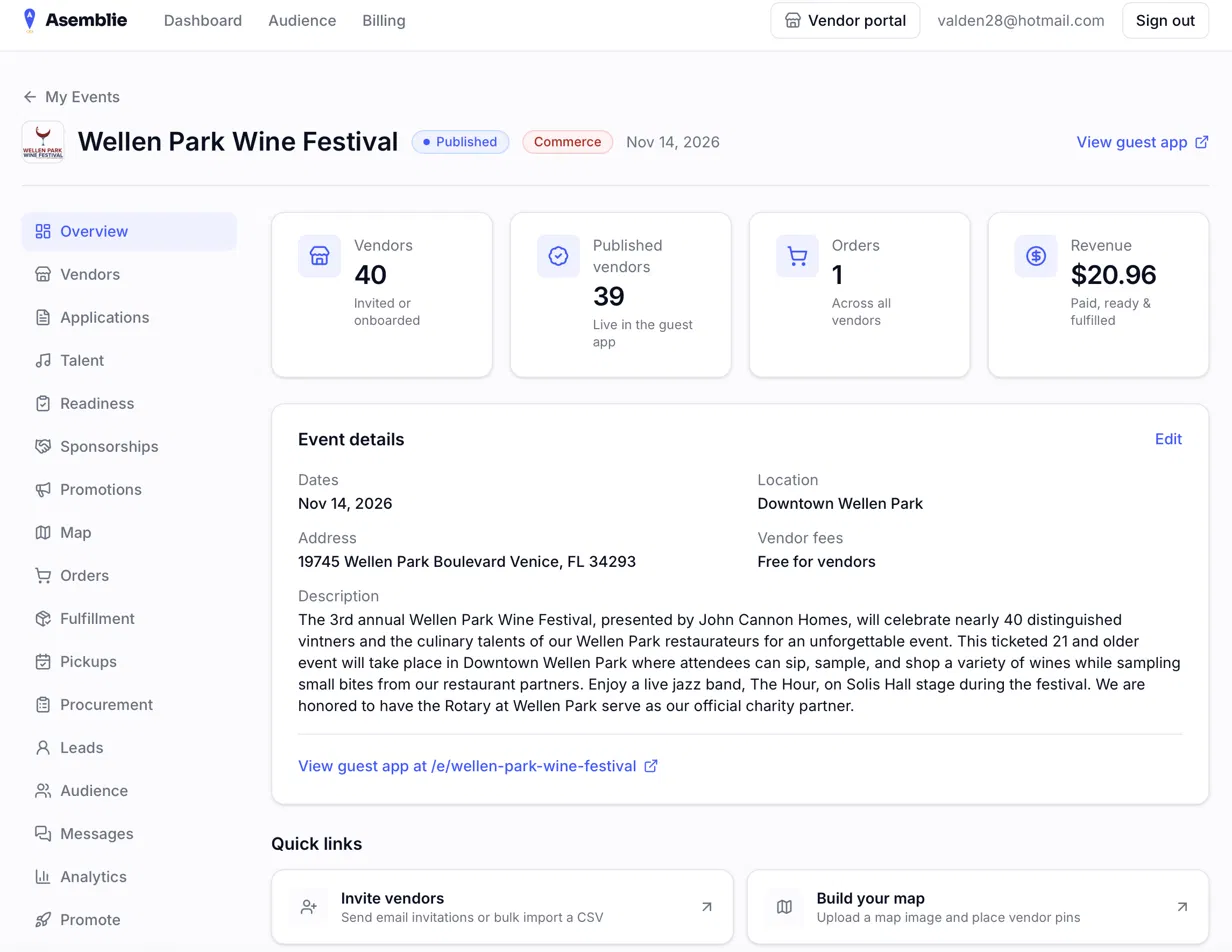Click the Readiness clipboard-check icon
Image resolution: width=1232 pixels, height=952 pixels.
[43, 403]
